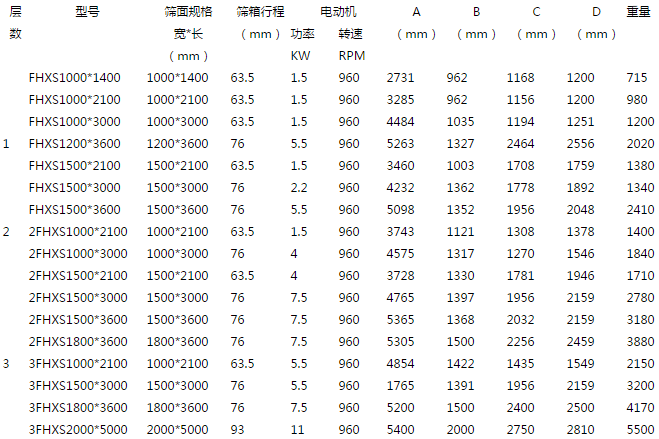Click the 2.2 power value cell
Viewport: 659px width, 439px height.
click(298, 187)
